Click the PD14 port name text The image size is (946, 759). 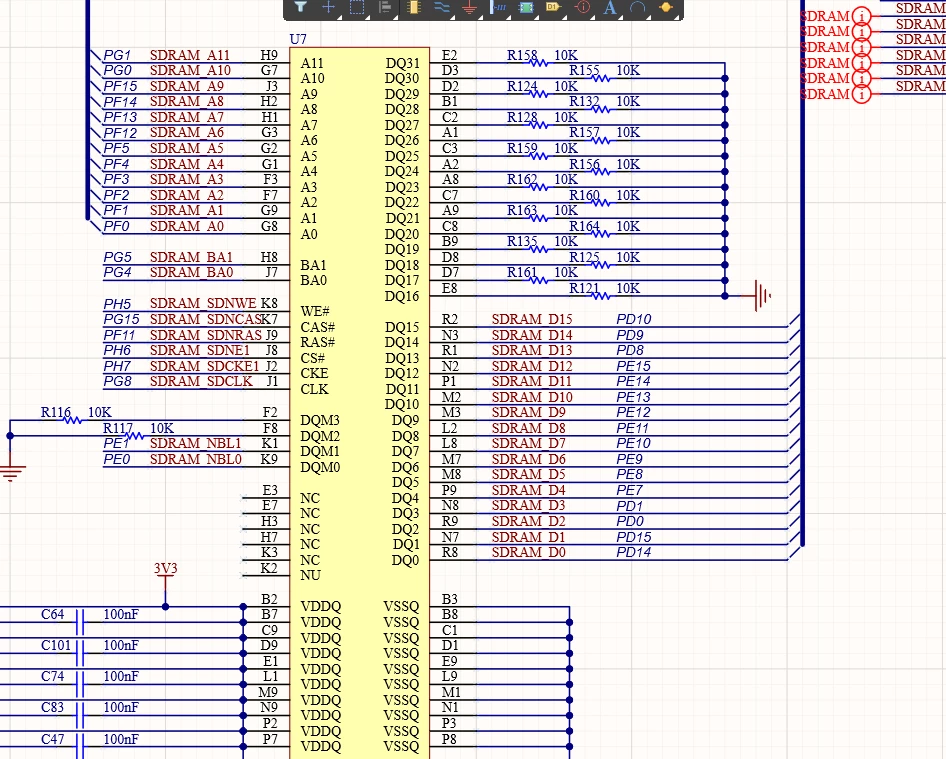click(633, 552)
